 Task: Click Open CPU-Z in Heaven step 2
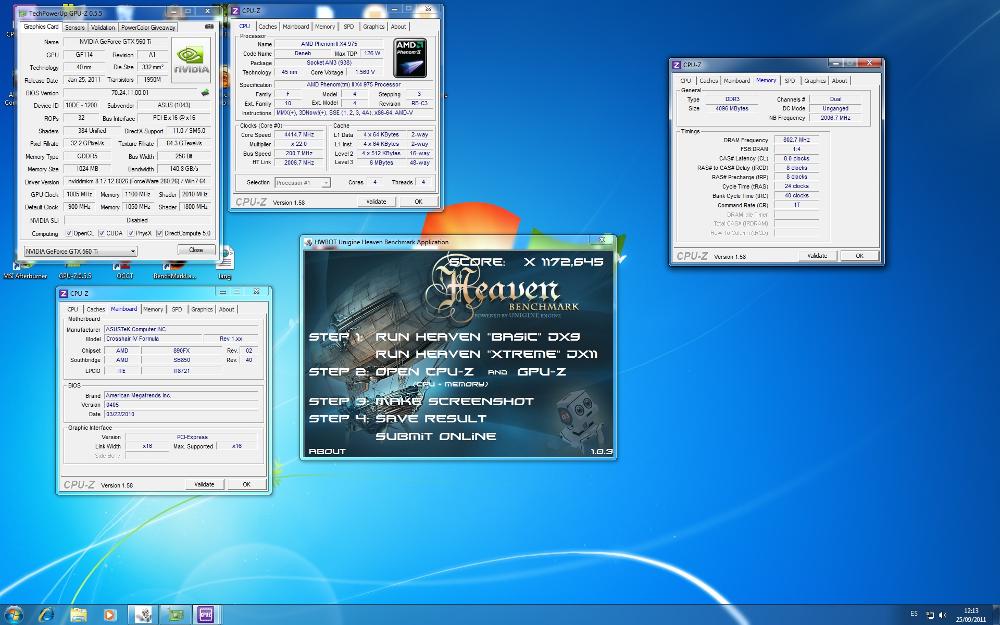[x=425, y=372]
